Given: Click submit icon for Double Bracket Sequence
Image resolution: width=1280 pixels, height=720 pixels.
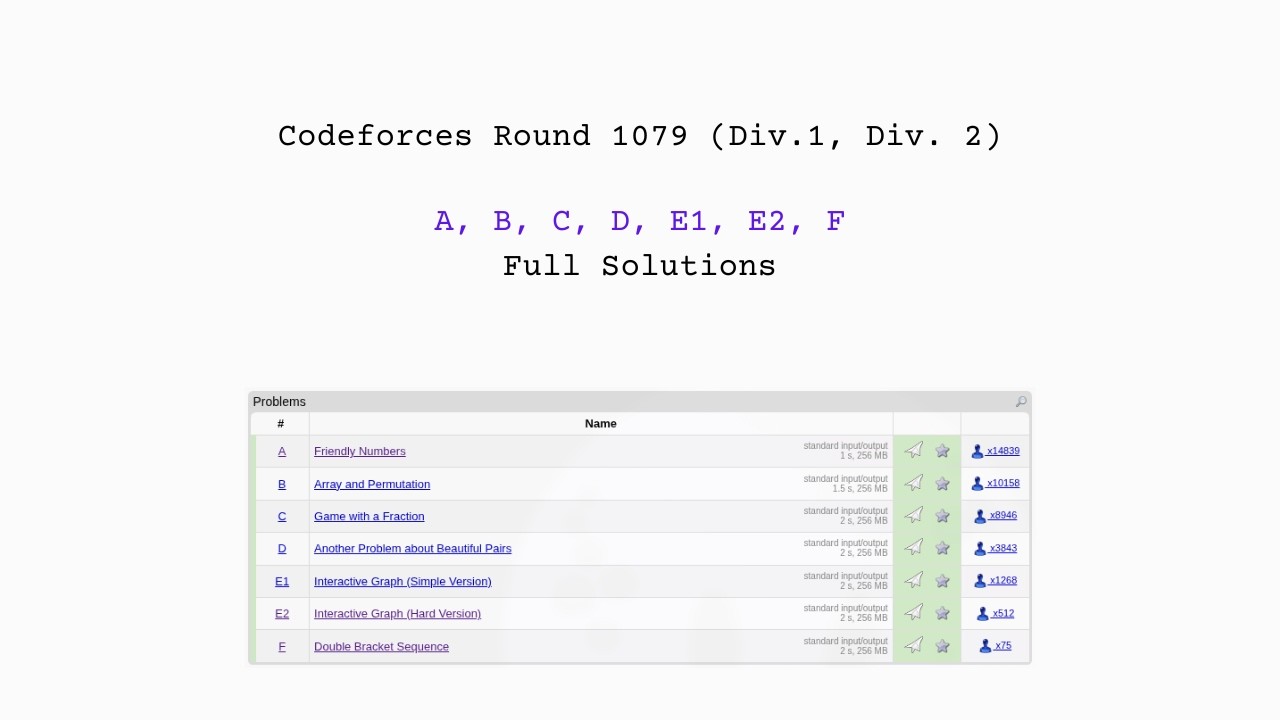Looking at the screenshot, I should coord(914,645).
